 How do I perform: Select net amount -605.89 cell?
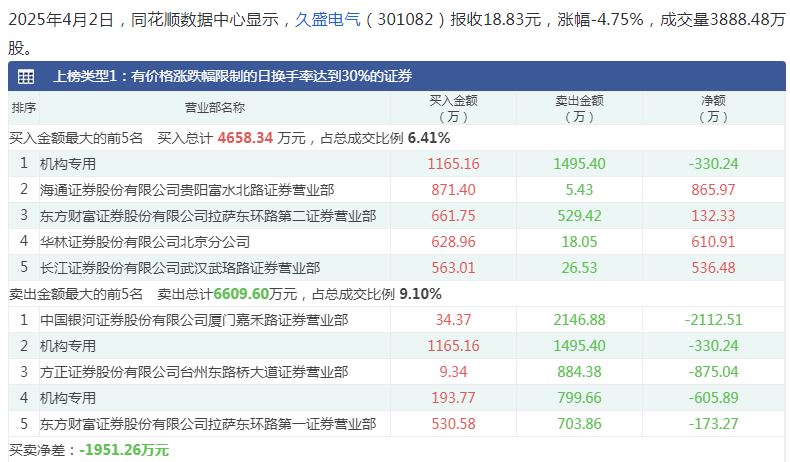[713, 398]
